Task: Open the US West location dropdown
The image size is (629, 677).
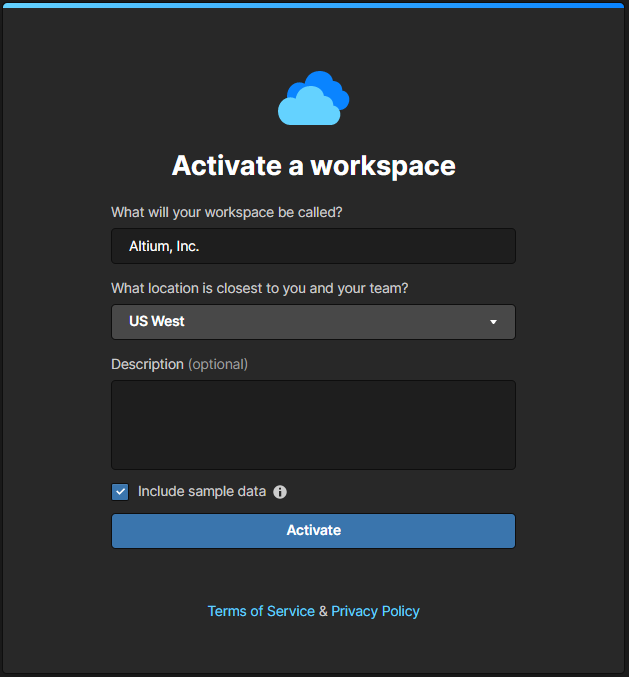Action: [x=313, y=322]
